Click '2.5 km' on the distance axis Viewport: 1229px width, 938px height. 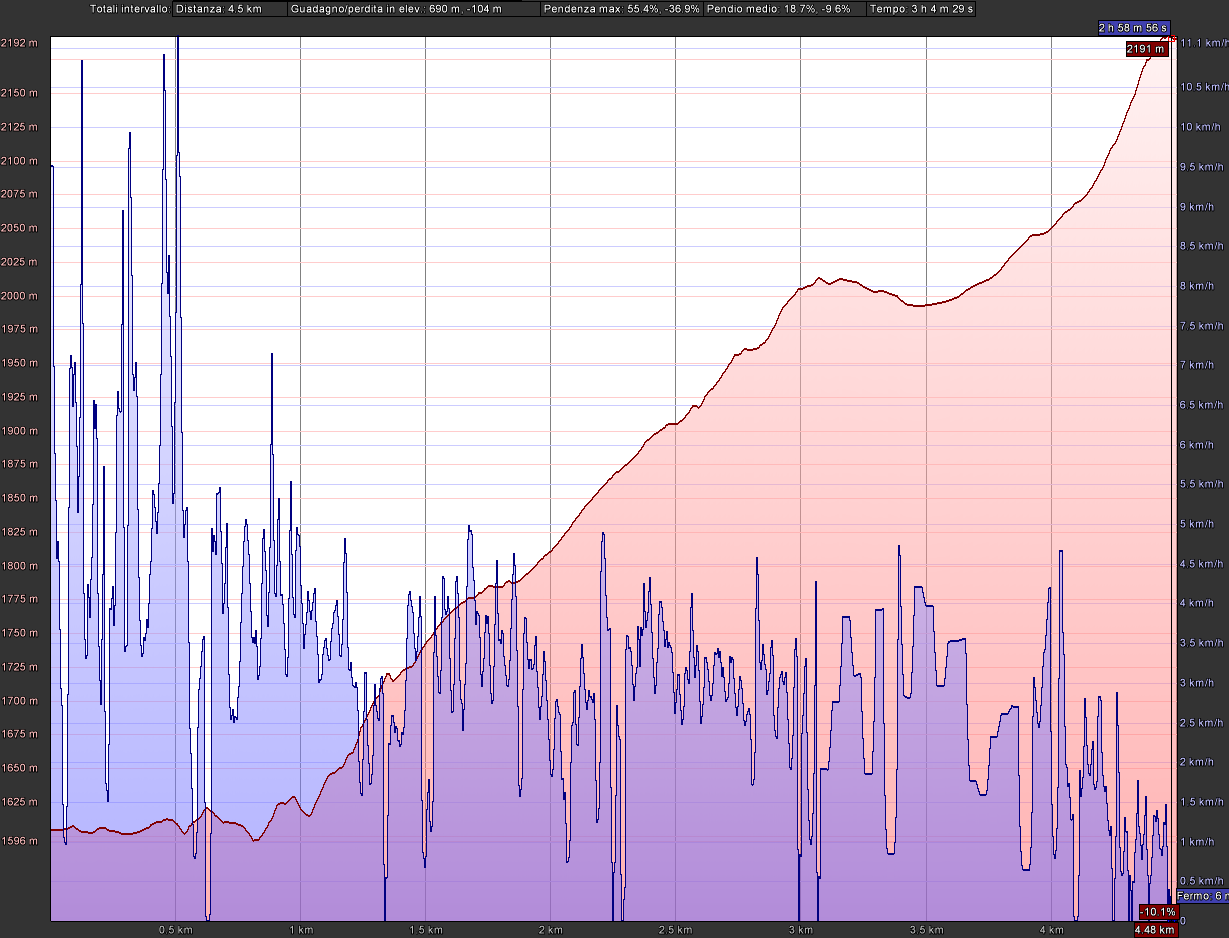tap(676, 930)
